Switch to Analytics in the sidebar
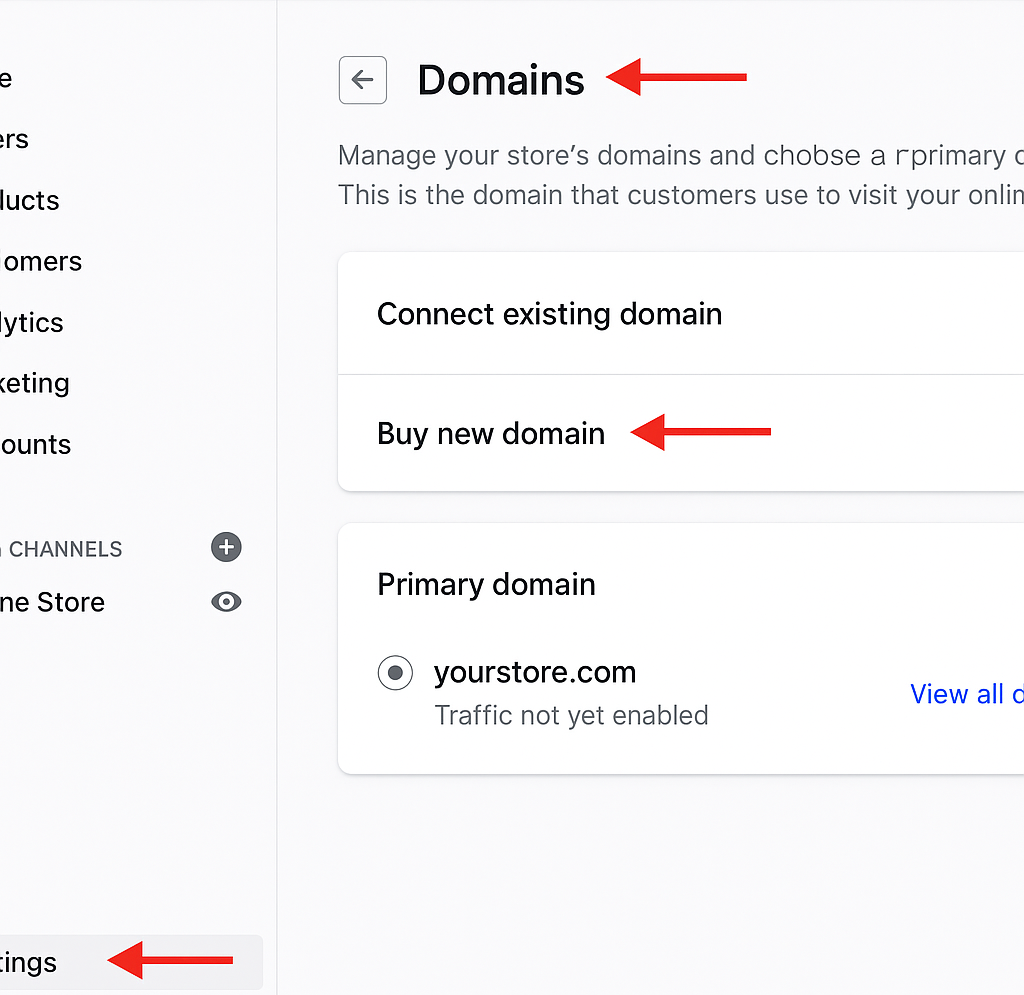The height and width of the screenshot is (995, 1024). click(31, 322)
